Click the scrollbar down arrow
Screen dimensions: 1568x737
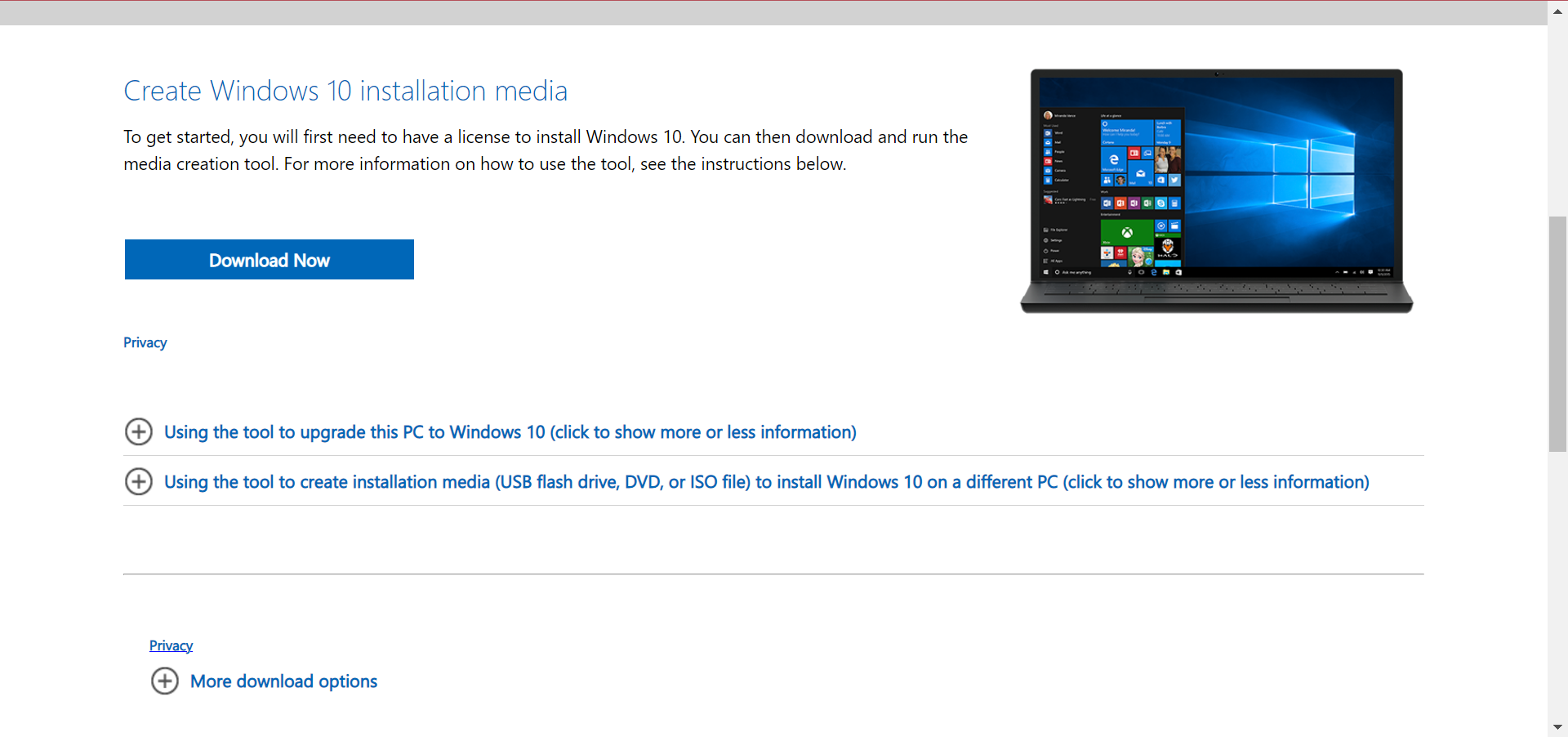coord(1557,726)
